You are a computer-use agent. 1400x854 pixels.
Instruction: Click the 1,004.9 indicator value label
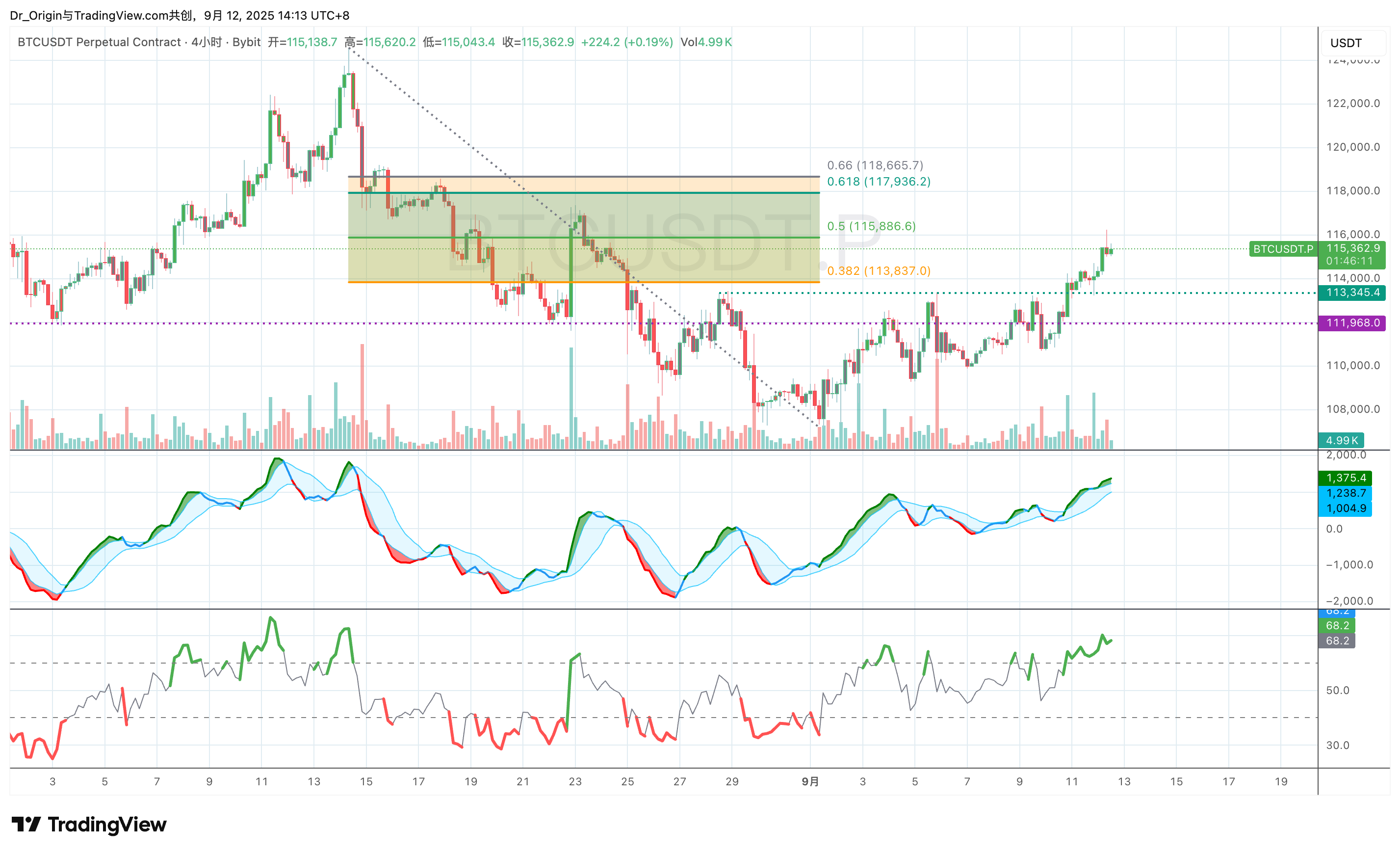1346,508
